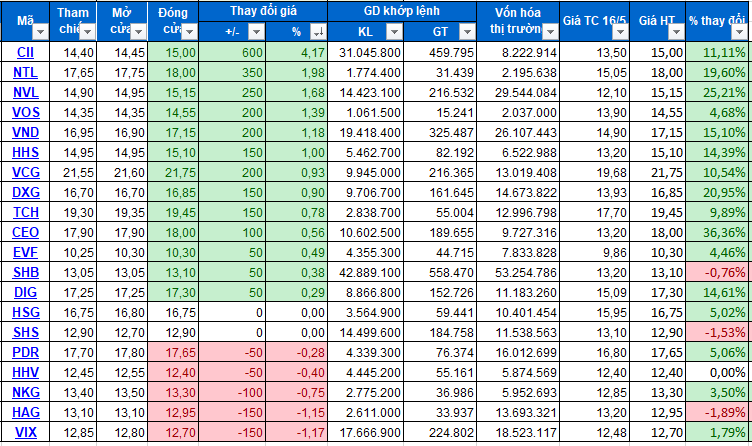Select HSG trade value cell 59.441
The height and width of the screenshot is (446, 752).
[x=440, y=312]
